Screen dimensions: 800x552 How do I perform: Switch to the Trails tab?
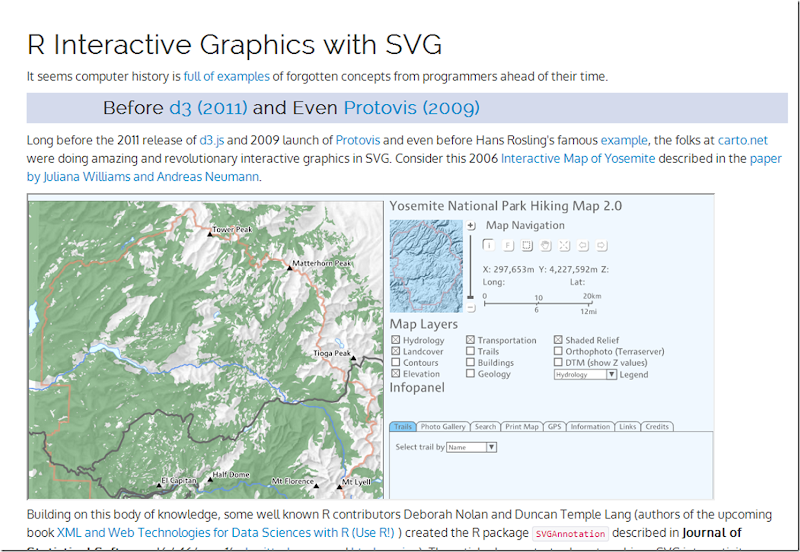point(403,426)
